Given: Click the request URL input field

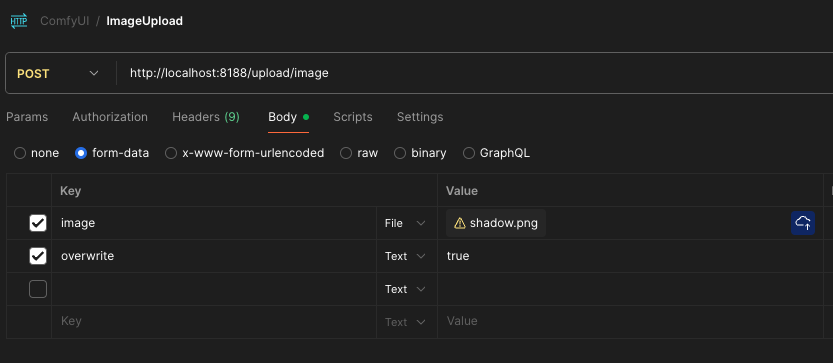Looking at the screenshot, I should pyautogui.click(x=473, y=73).
